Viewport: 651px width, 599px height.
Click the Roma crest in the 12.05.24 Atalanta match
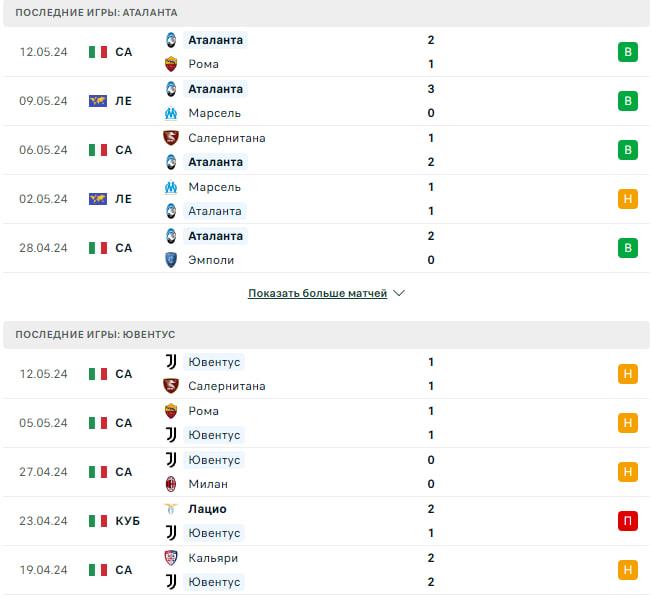pos(171,64)
